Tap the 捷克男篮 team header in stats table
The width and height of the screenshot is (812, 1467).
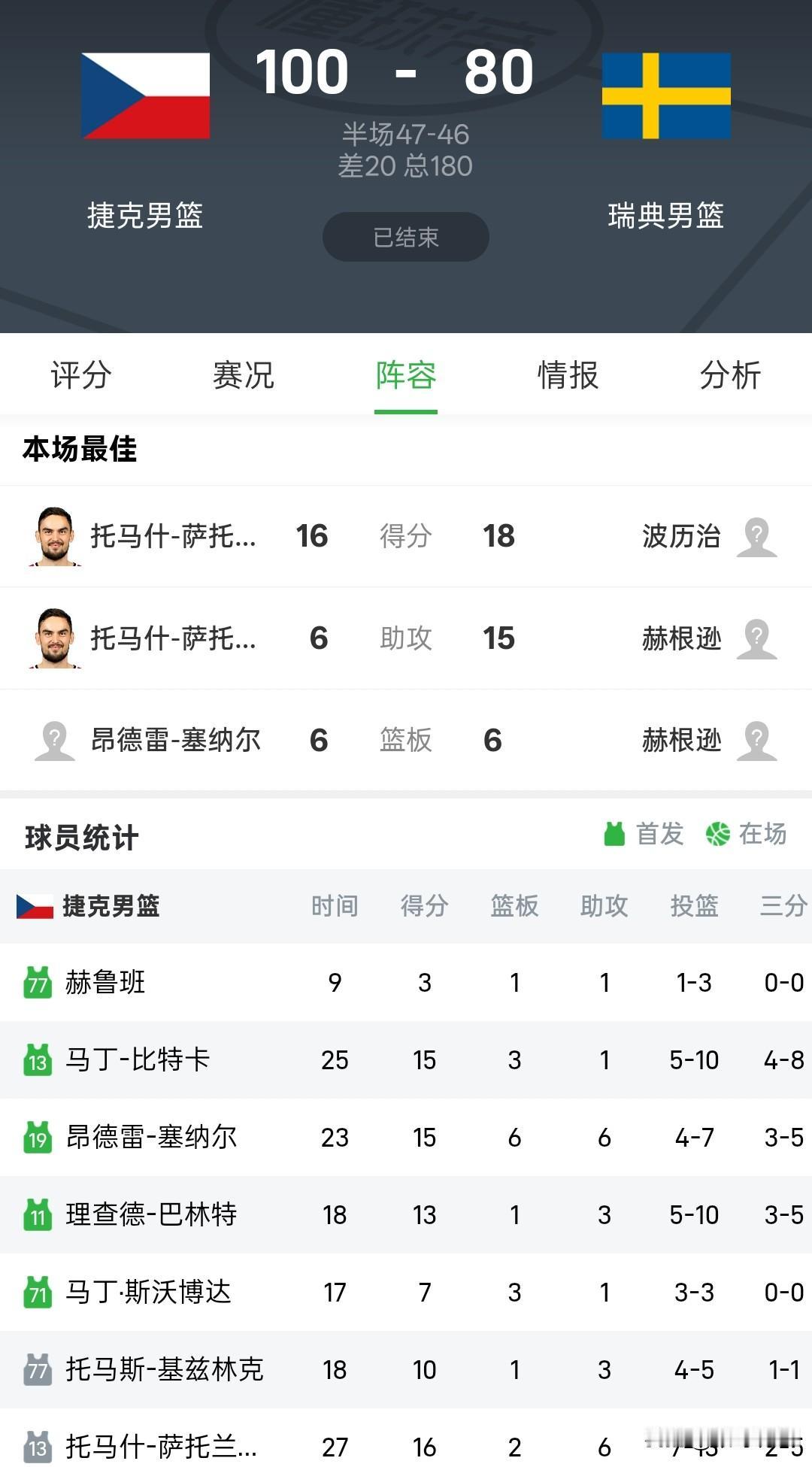pos(88,906)
